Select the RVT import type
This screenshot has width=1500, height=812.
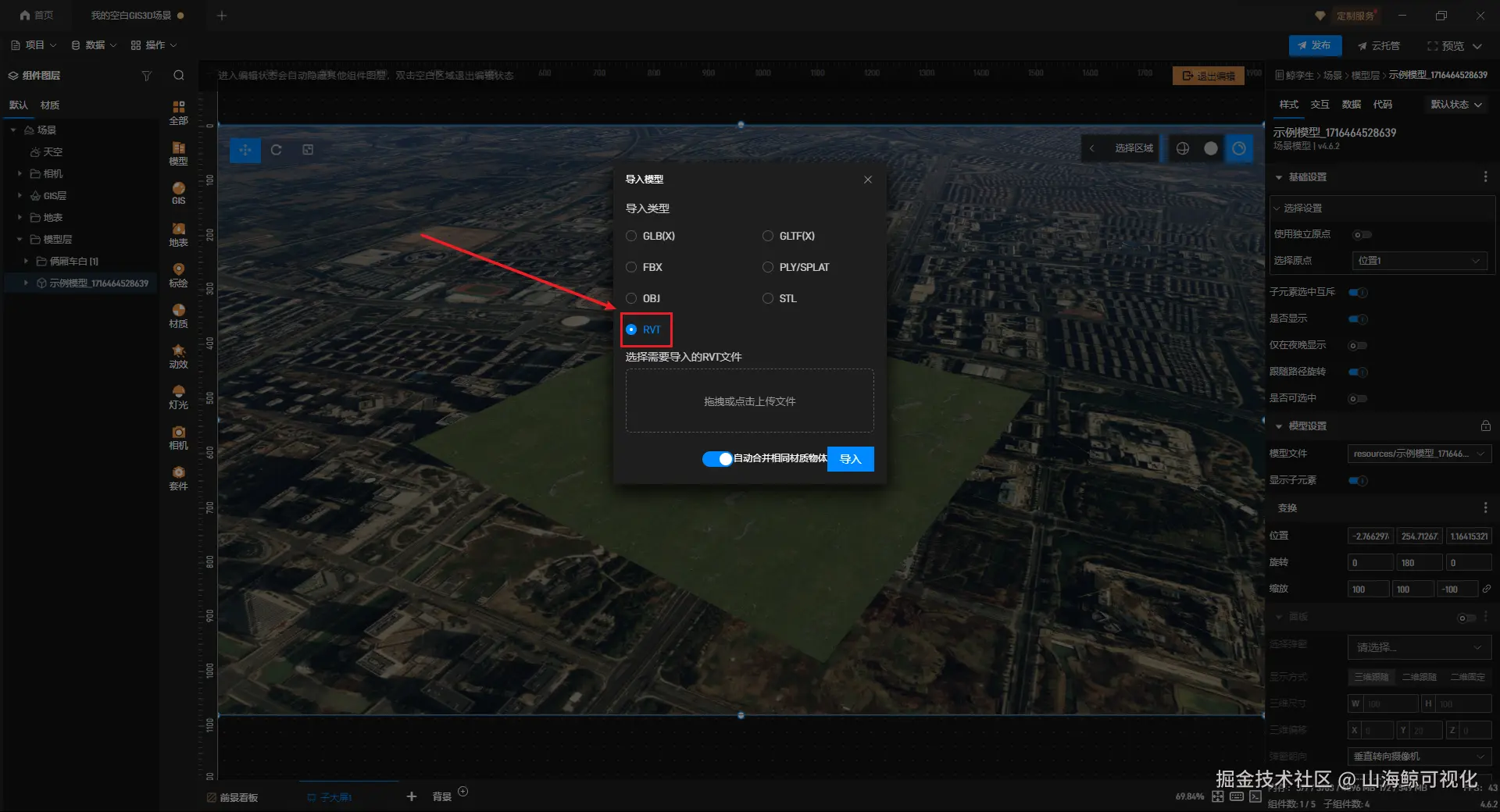click(x=645, y=329)
